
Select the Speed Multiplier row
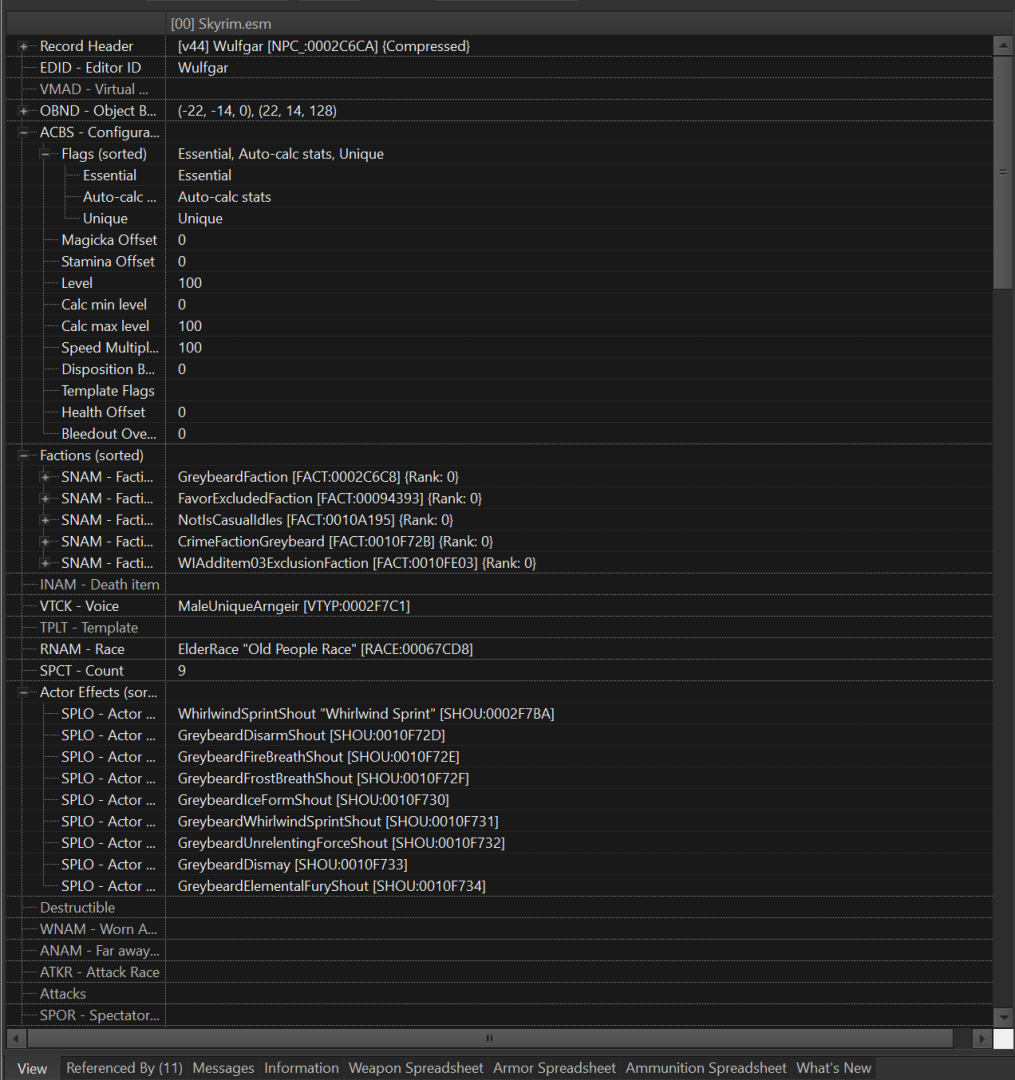(x=499, y=348)
